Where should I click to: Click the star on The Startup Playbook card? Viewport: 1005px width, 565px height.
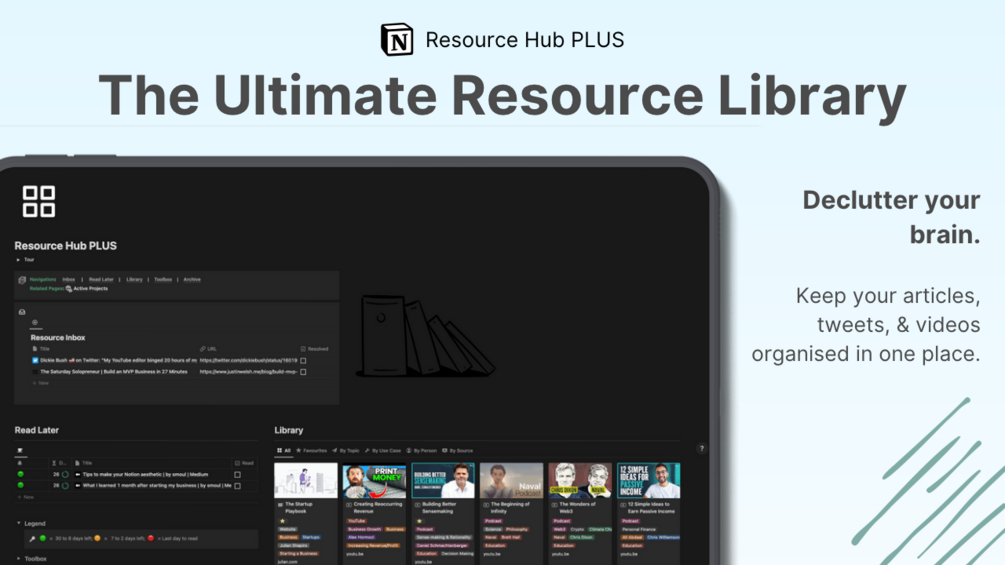[x=282, y=521]
